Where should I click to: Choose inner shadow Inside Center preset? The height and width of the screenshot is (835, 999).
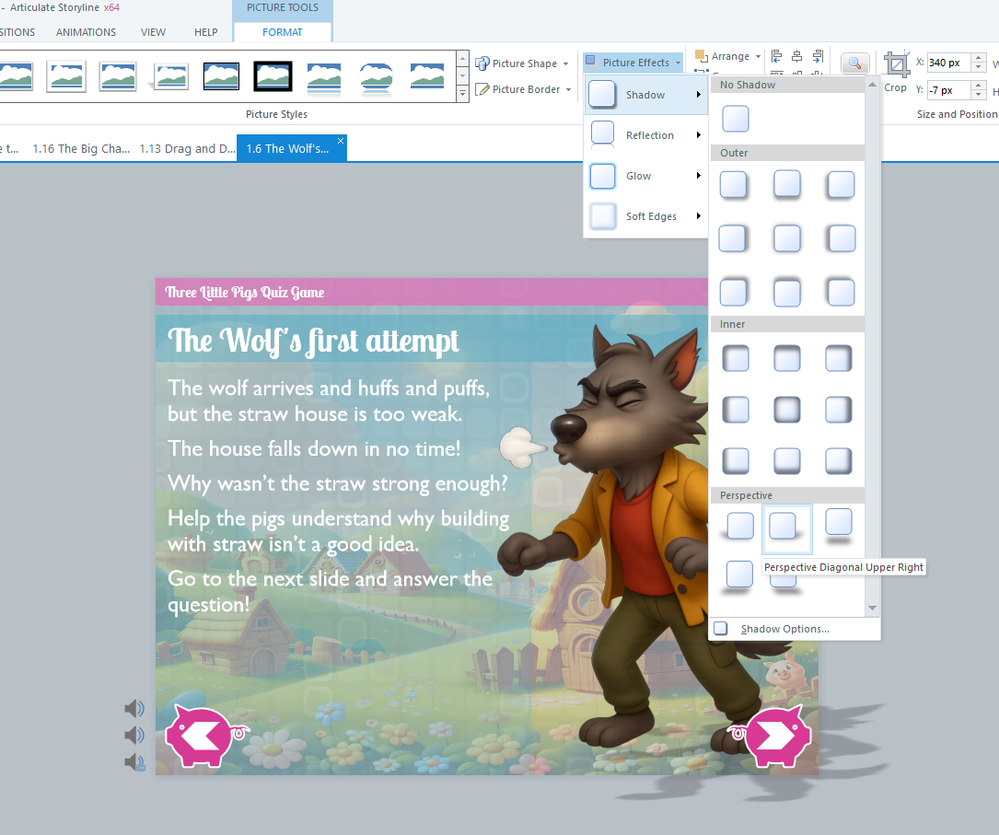click(787, 410)
